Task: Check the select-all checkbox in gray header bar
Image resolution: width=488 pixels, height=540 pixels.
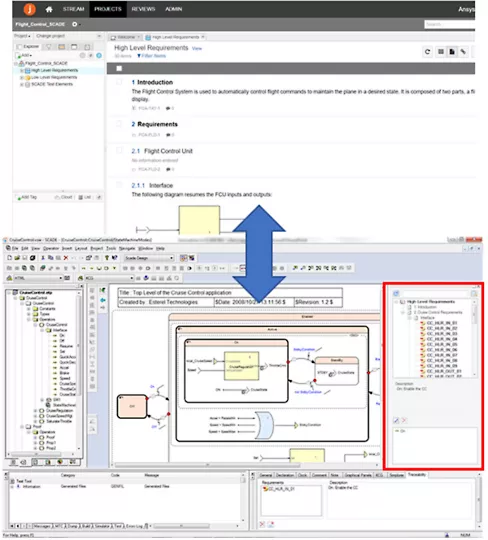Action: click(x=119, y=69)
